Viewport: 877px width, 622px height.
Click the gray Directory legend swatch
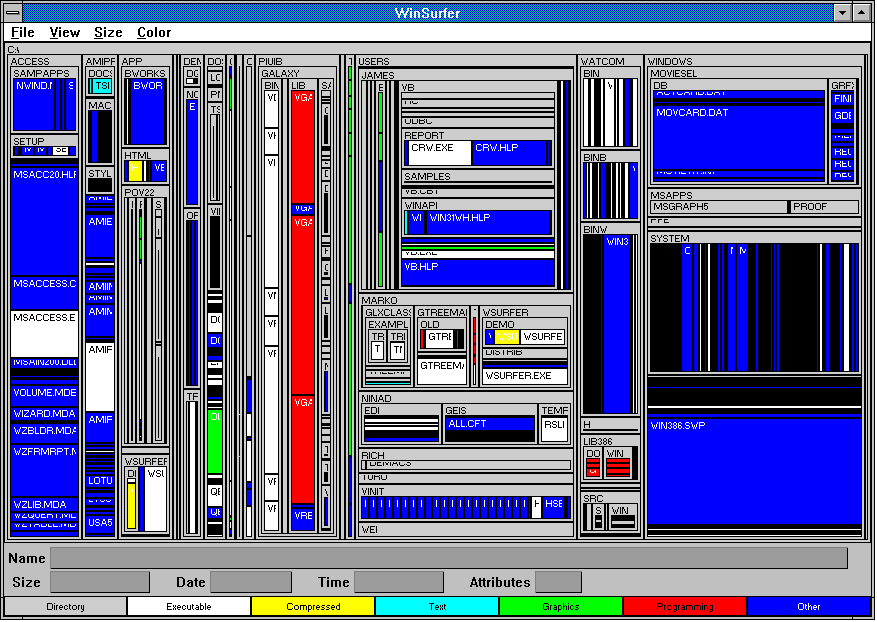[x=65, y=606]
